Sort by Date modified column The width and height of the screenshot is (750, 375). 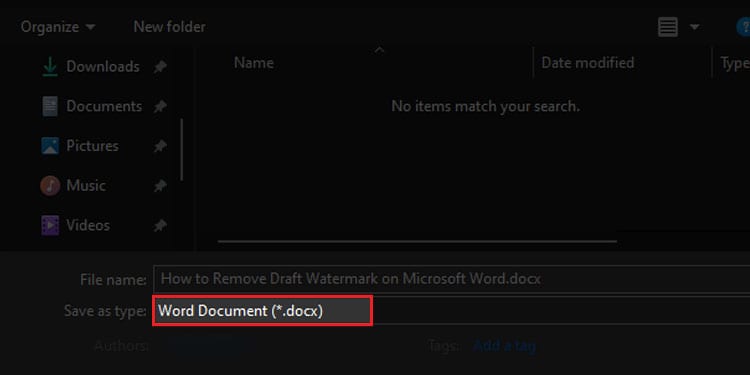coord(588,63)
